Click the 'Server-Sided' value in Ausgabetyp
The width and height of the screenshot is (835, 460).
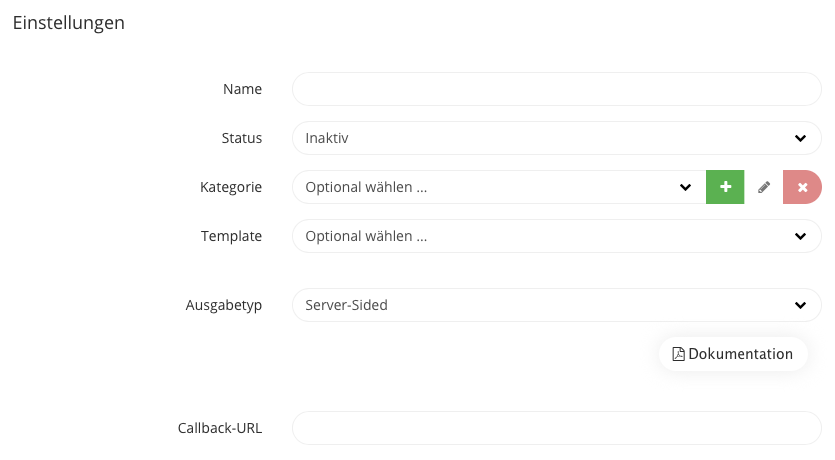346,305
